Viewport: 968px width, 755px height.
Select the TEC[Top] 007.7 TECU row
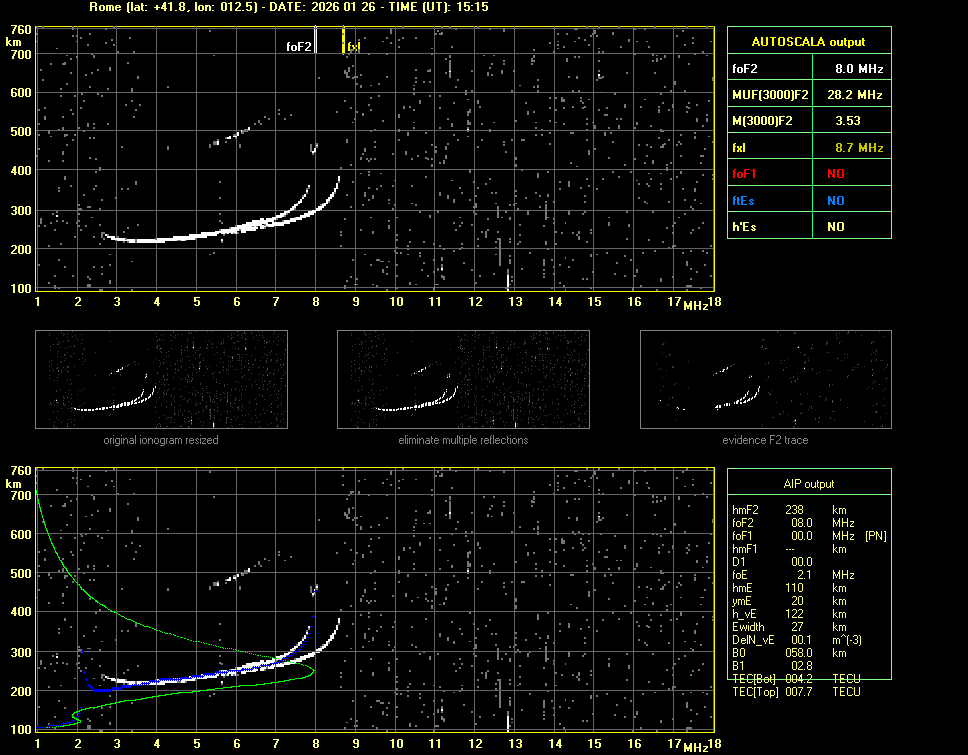[x=795, y=692]
